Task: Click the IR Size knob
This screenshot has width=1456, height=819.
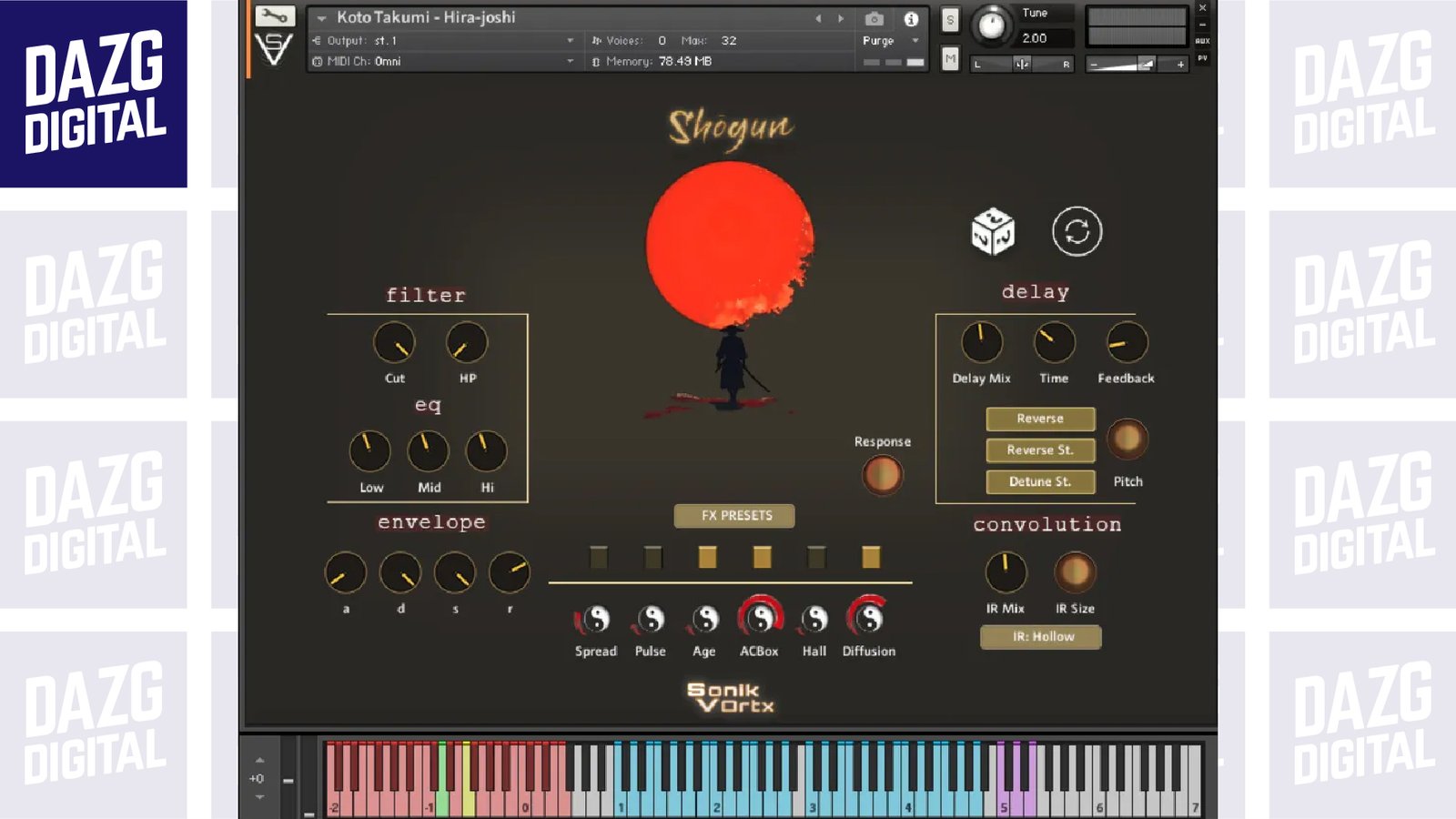Action: 1075,572
